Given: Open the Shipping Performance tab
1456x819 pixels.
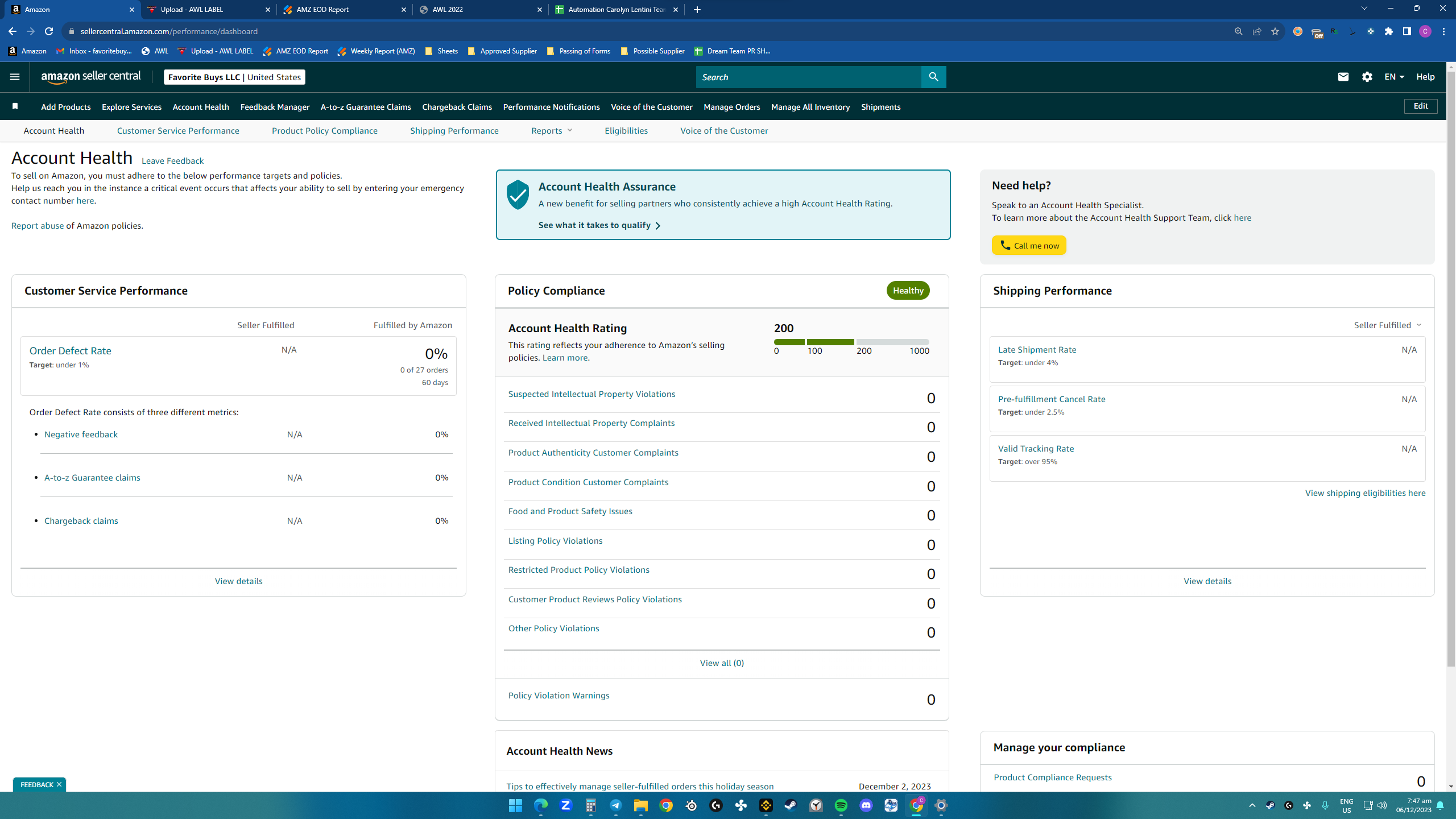Looking at the screenshot, I should (454, 130).
